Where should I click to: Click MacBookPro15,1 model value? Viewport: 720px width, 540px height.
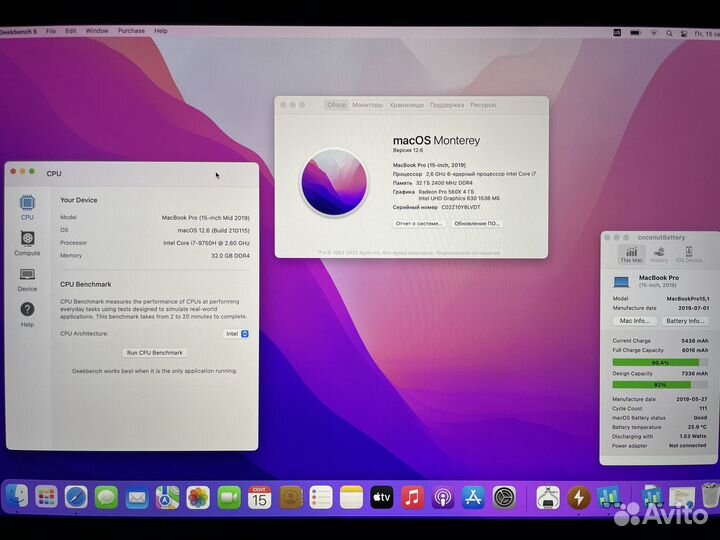pos(687,299)
